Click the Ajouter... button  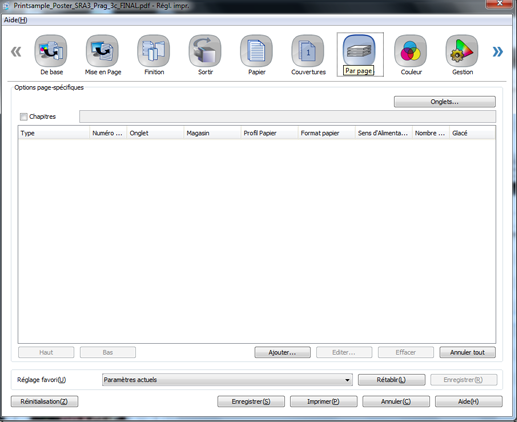pyautogui.click(x=282, y=352)
